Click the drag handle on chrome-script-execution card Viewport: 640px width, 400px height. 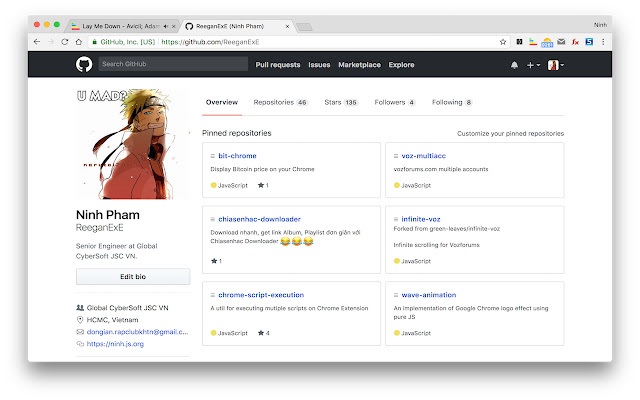213,295
